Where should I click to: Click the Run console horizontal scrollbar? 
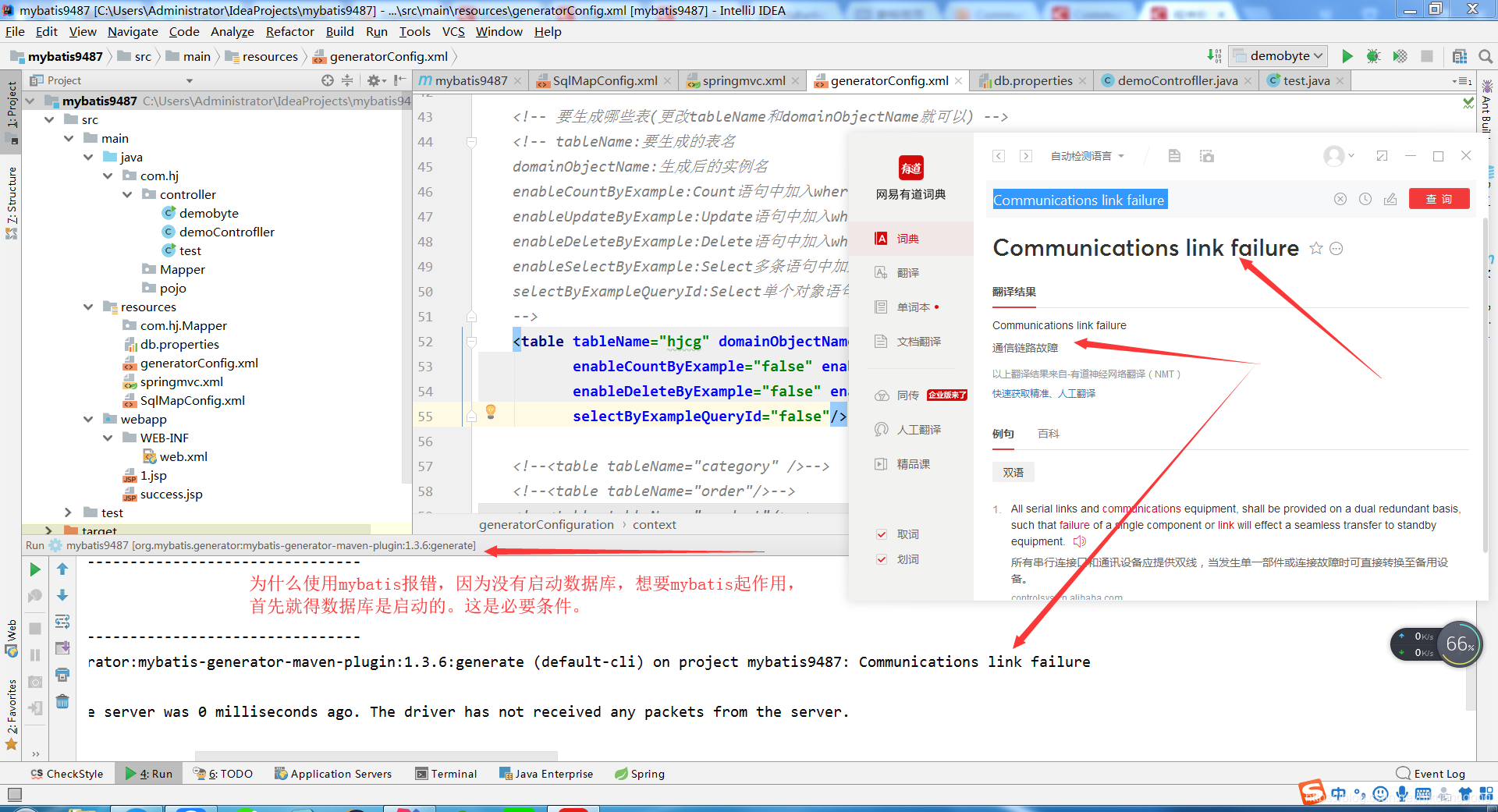coord(376,755)
